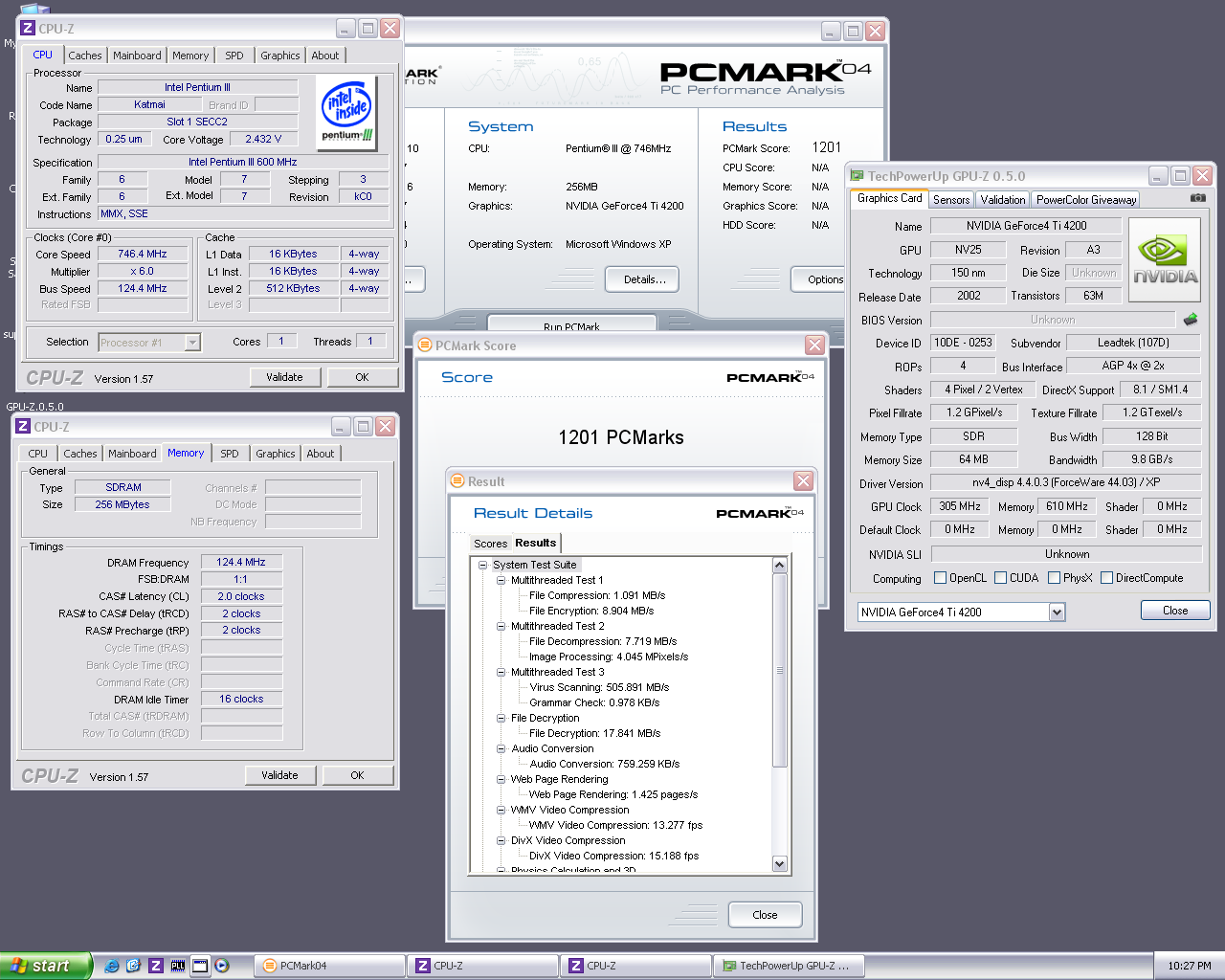Click the camera screenshot icon in GPU-Z

coord(1197,198)
